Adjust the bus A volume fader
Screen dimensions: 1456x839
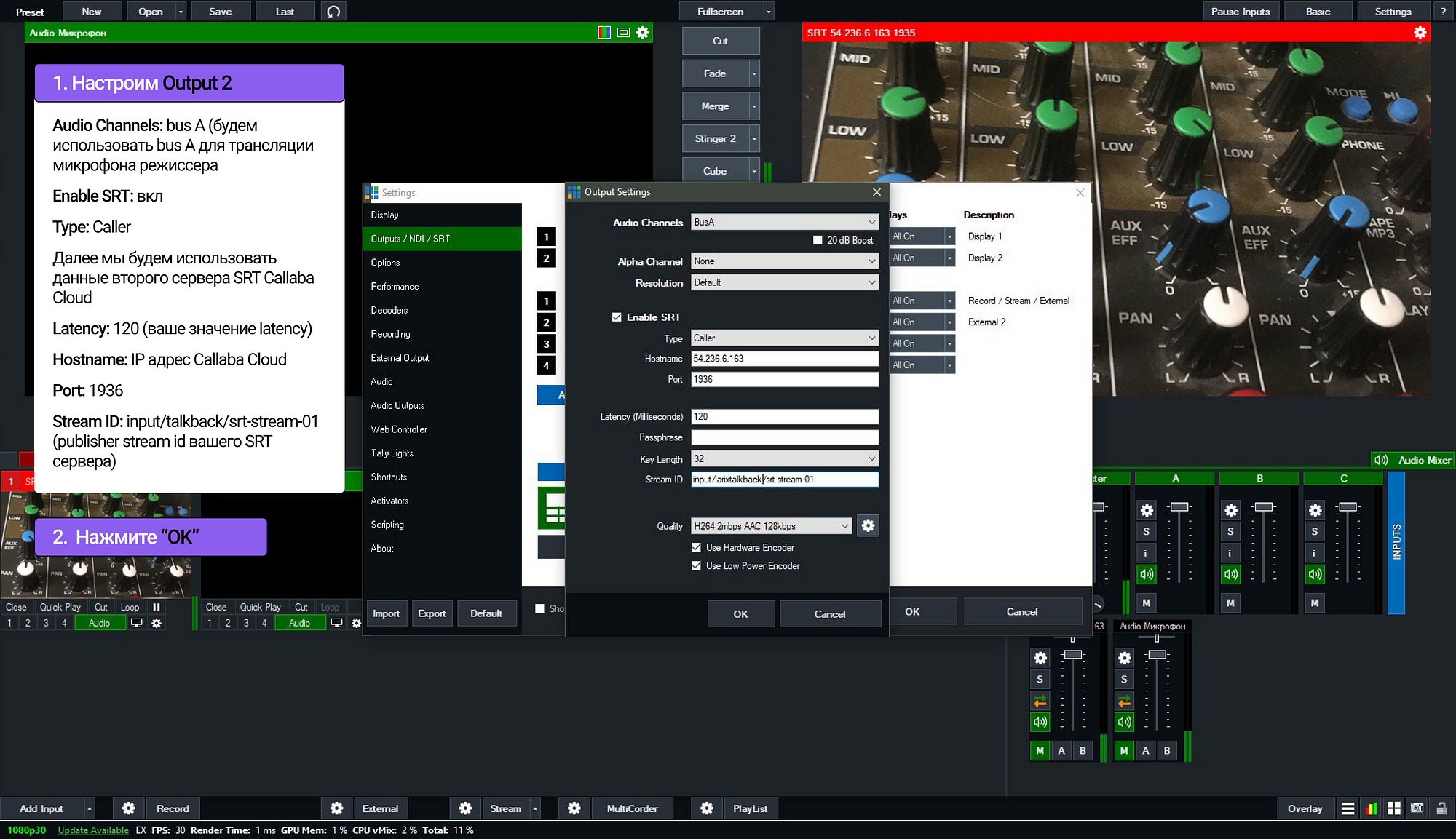tap(1179, 506)
